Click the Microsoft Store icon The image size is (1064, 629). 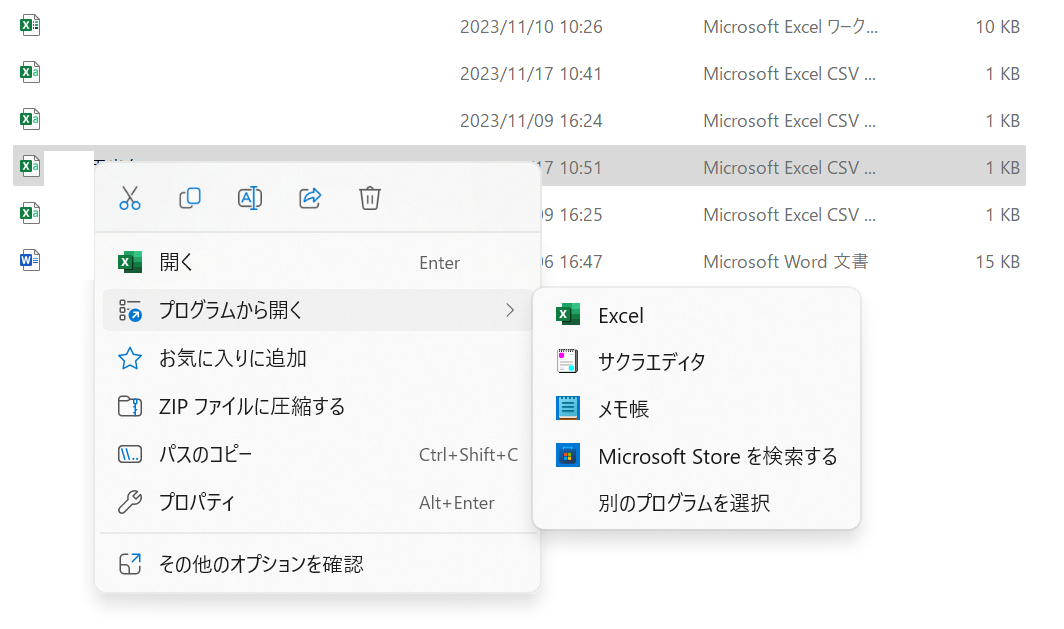(x=567, y=455)
